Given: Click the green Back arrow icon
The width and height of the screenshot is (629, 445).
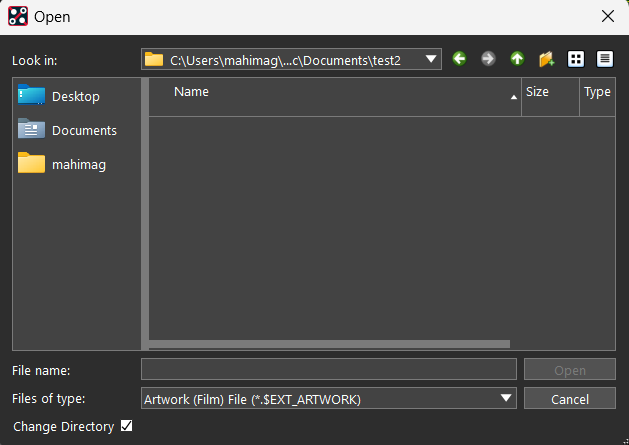Looking at the screenshot, I should click(459, 59).
